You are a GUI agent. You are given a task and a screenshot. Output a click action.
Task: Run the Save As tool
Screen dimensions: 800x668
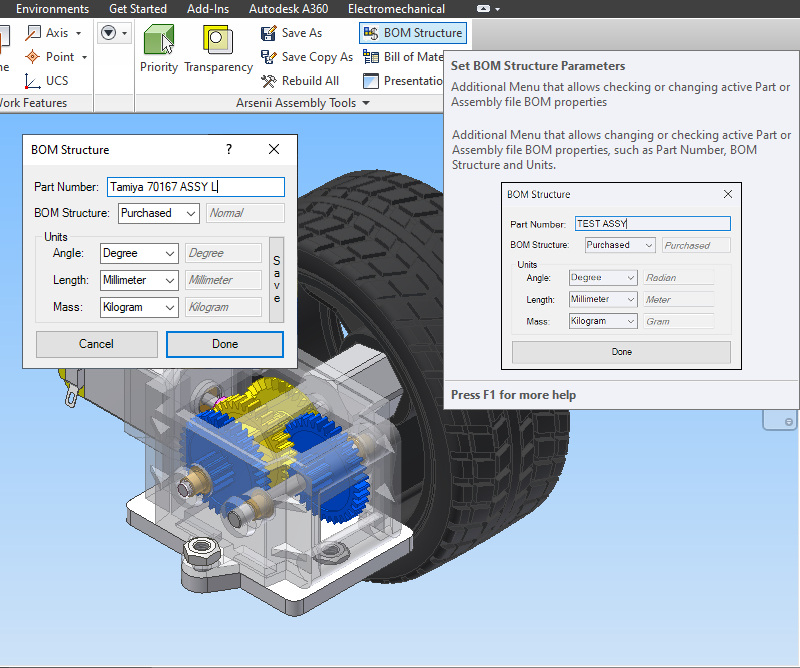tap(291, 33)
